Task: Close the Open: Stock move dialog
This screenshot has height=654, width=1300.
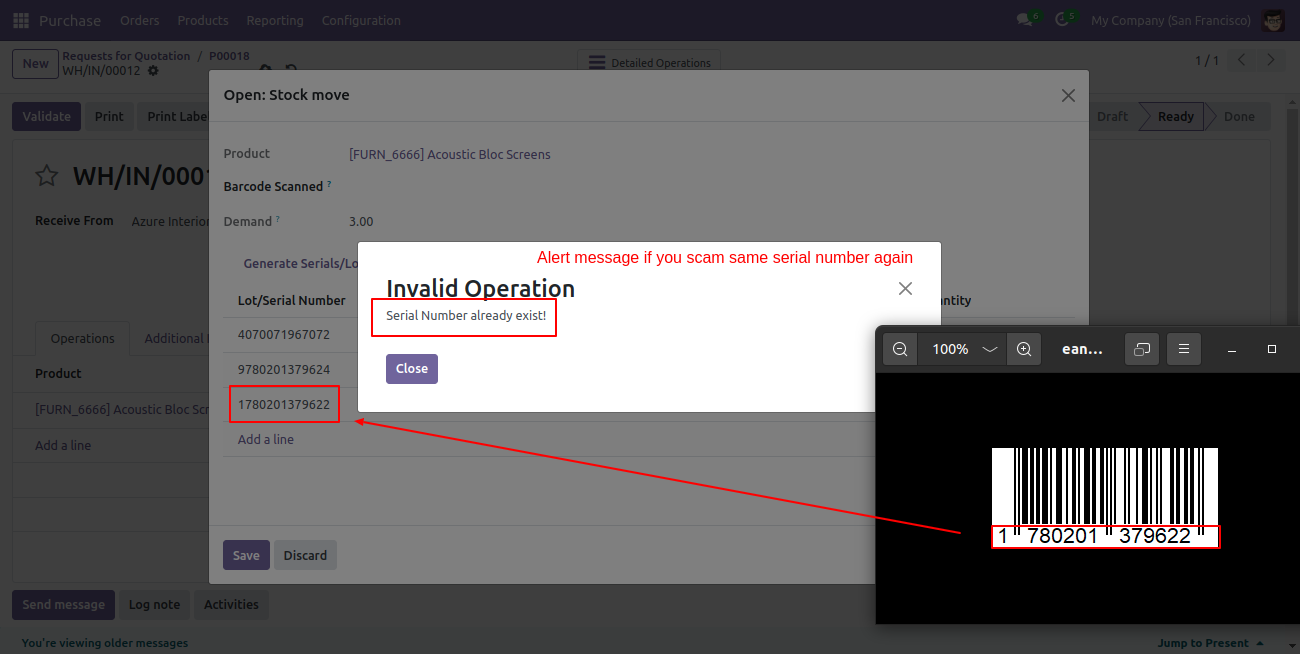Action: (1068, 96)
